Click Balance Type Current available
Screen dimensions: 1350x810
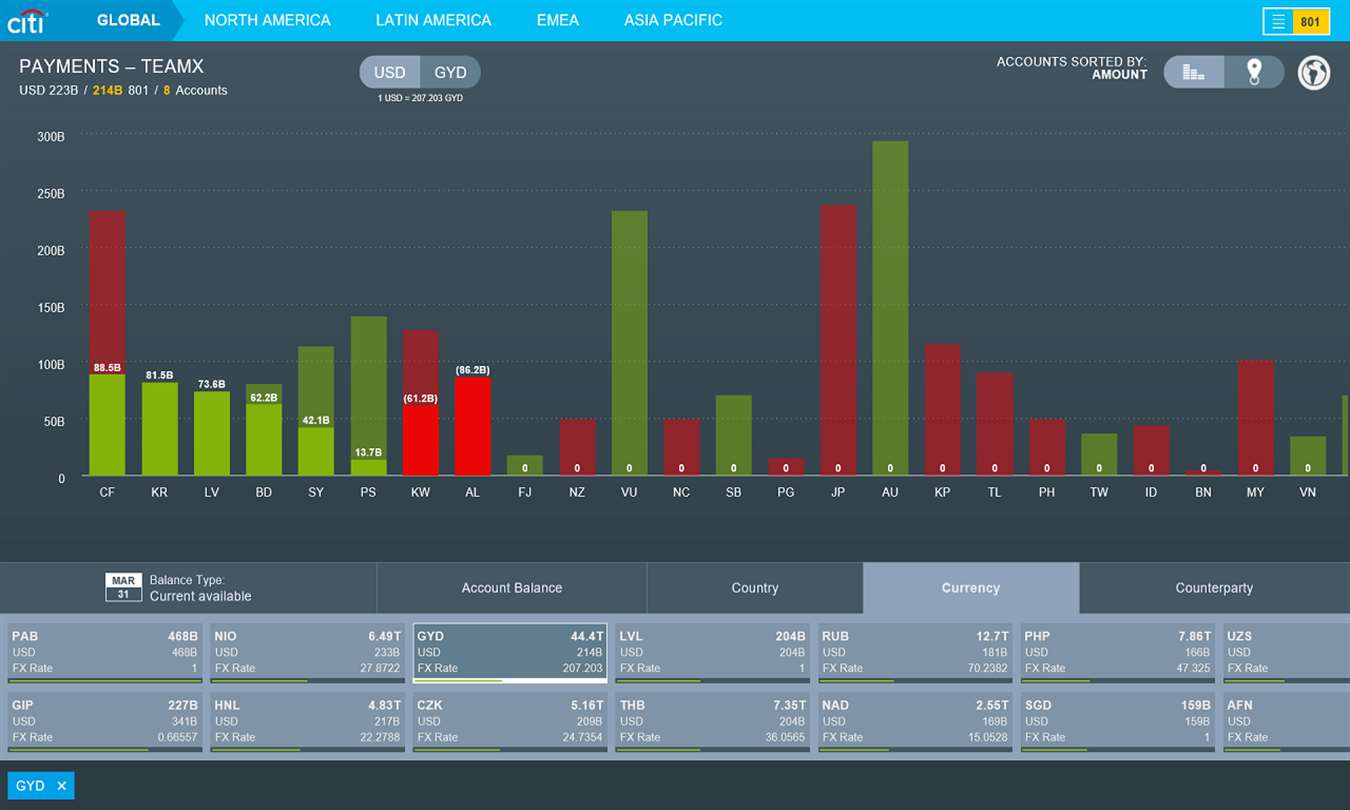click(200, 588)
